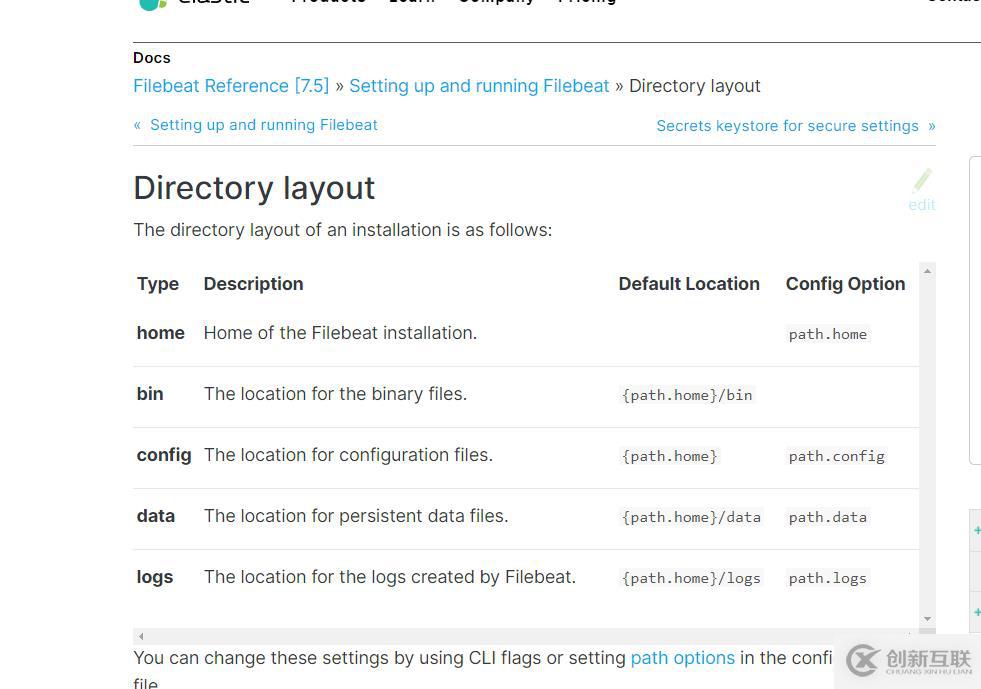The width and height of the screenshot is (981, 689).
Task: Click the path.config config option
Action: tap(836, 456)
